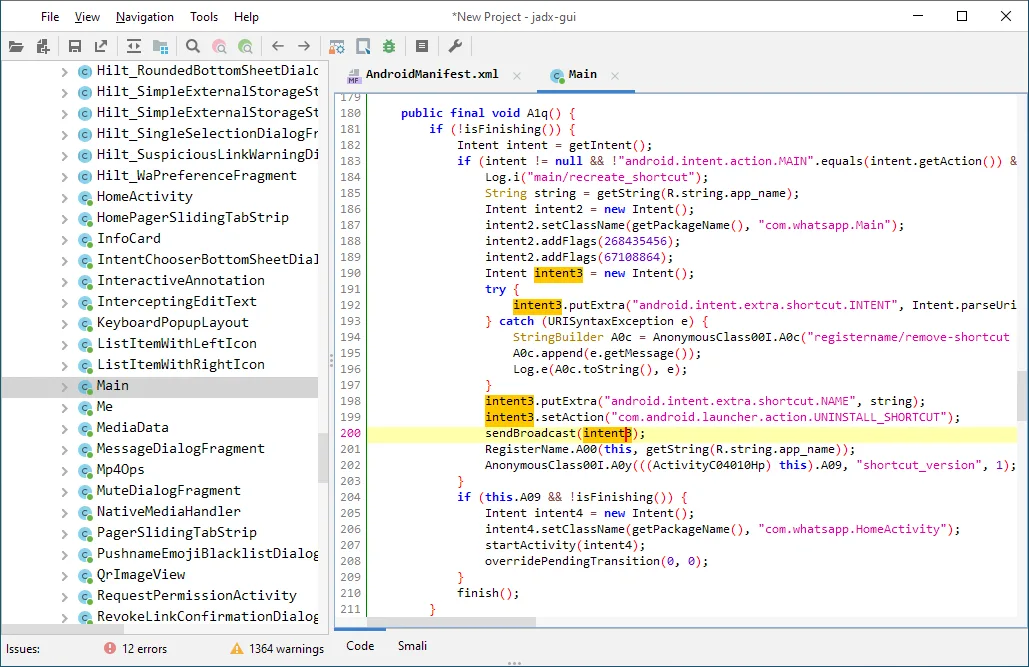This screenshot has width=1029, height=667.
Task: Open the log viewer icon
Action: click(421, 46)
